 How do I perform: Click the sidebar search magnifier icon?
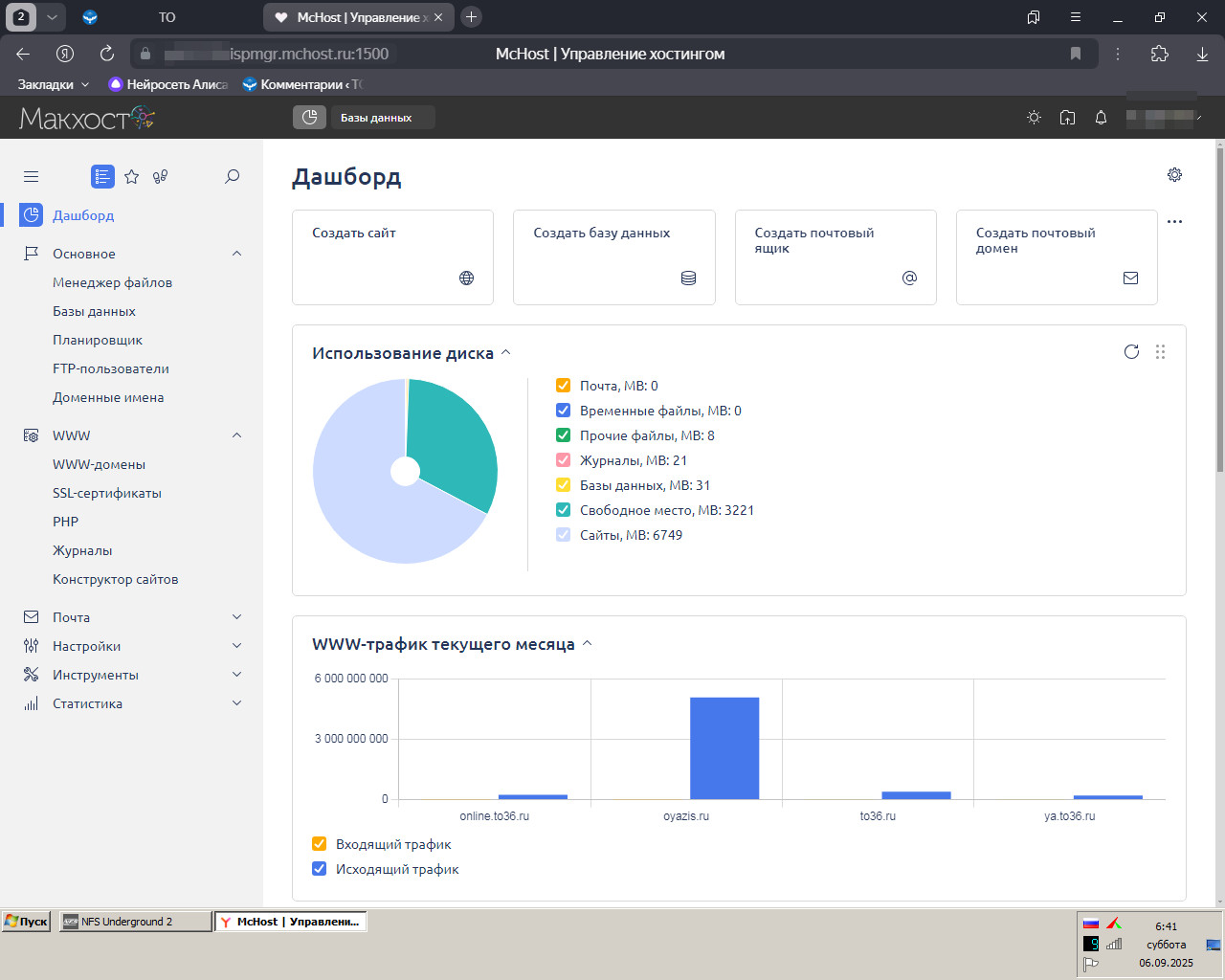pyautogui.click(x=232, y=176)
